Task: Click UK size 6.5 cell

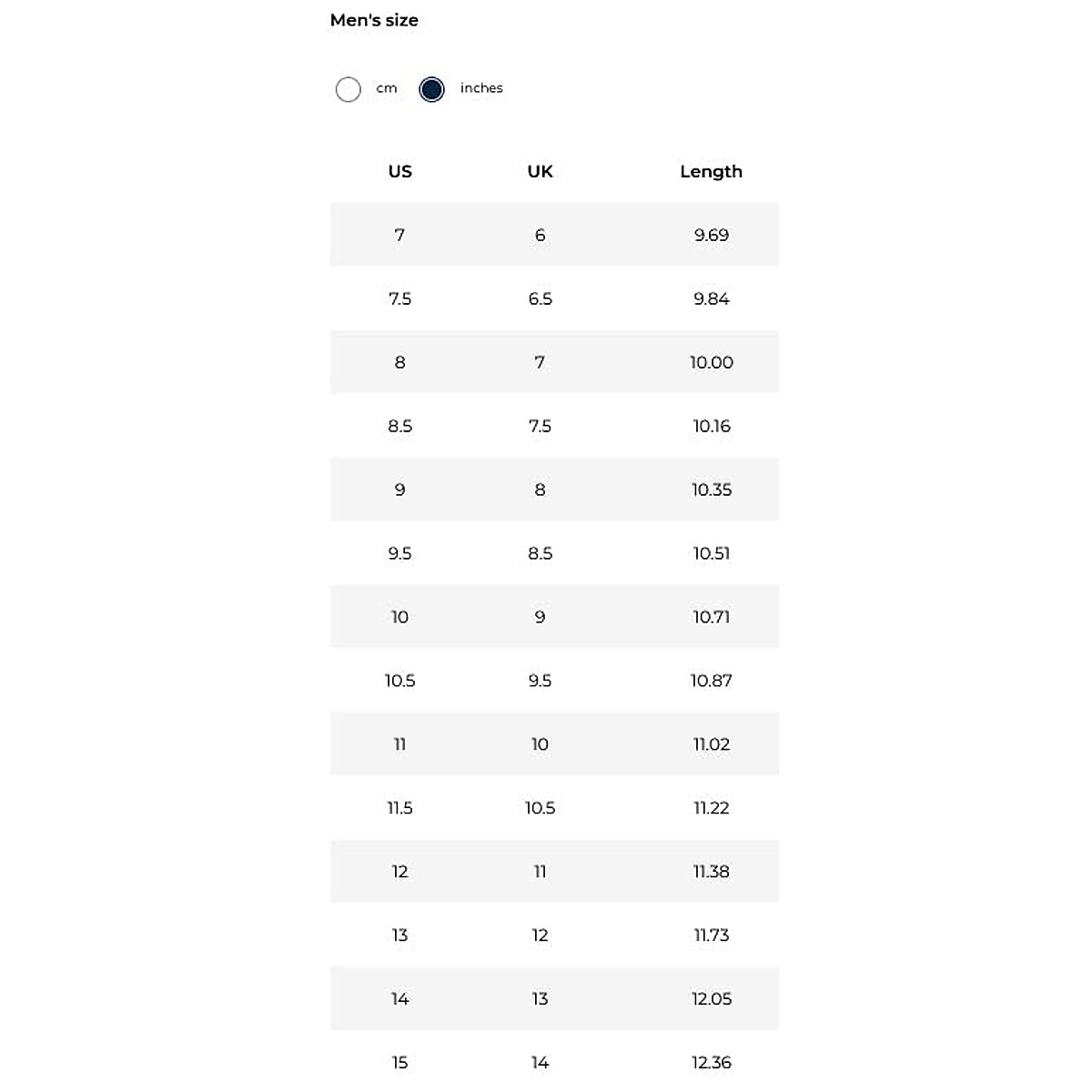Action: tap(540, 298)
